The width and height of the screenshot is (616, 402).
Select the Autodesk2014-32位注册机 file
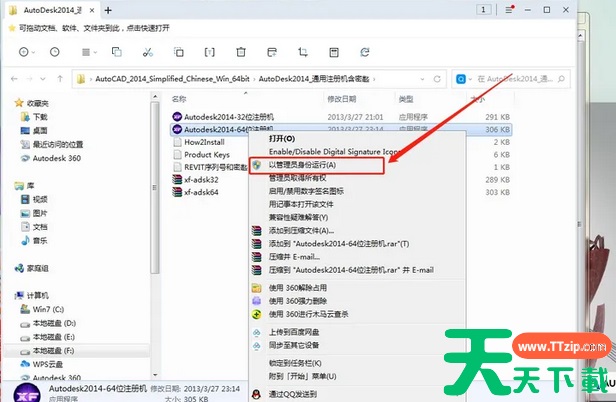(x=229, y=117)
